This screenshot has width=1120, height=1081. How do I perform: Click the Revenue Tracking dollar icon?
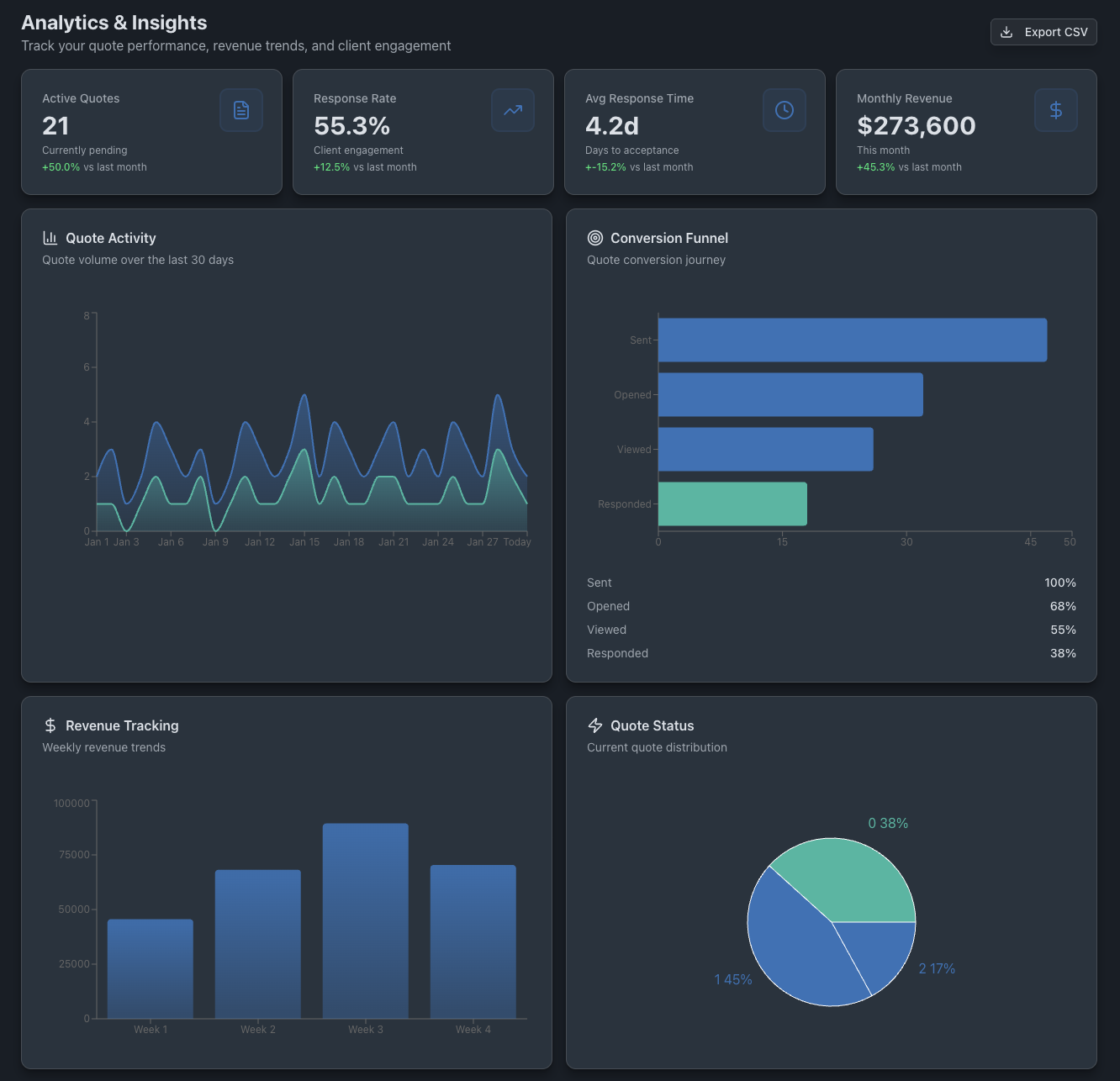tap(50, 725)
